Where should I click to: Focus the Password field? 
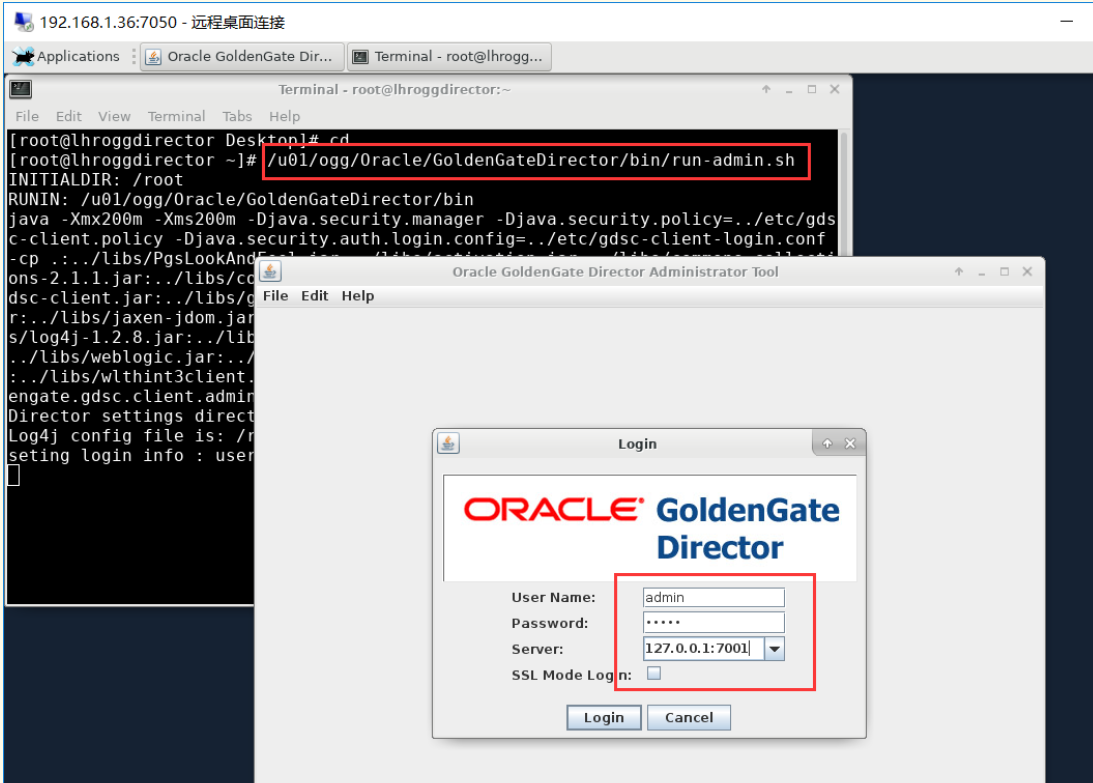pos(713,623)
